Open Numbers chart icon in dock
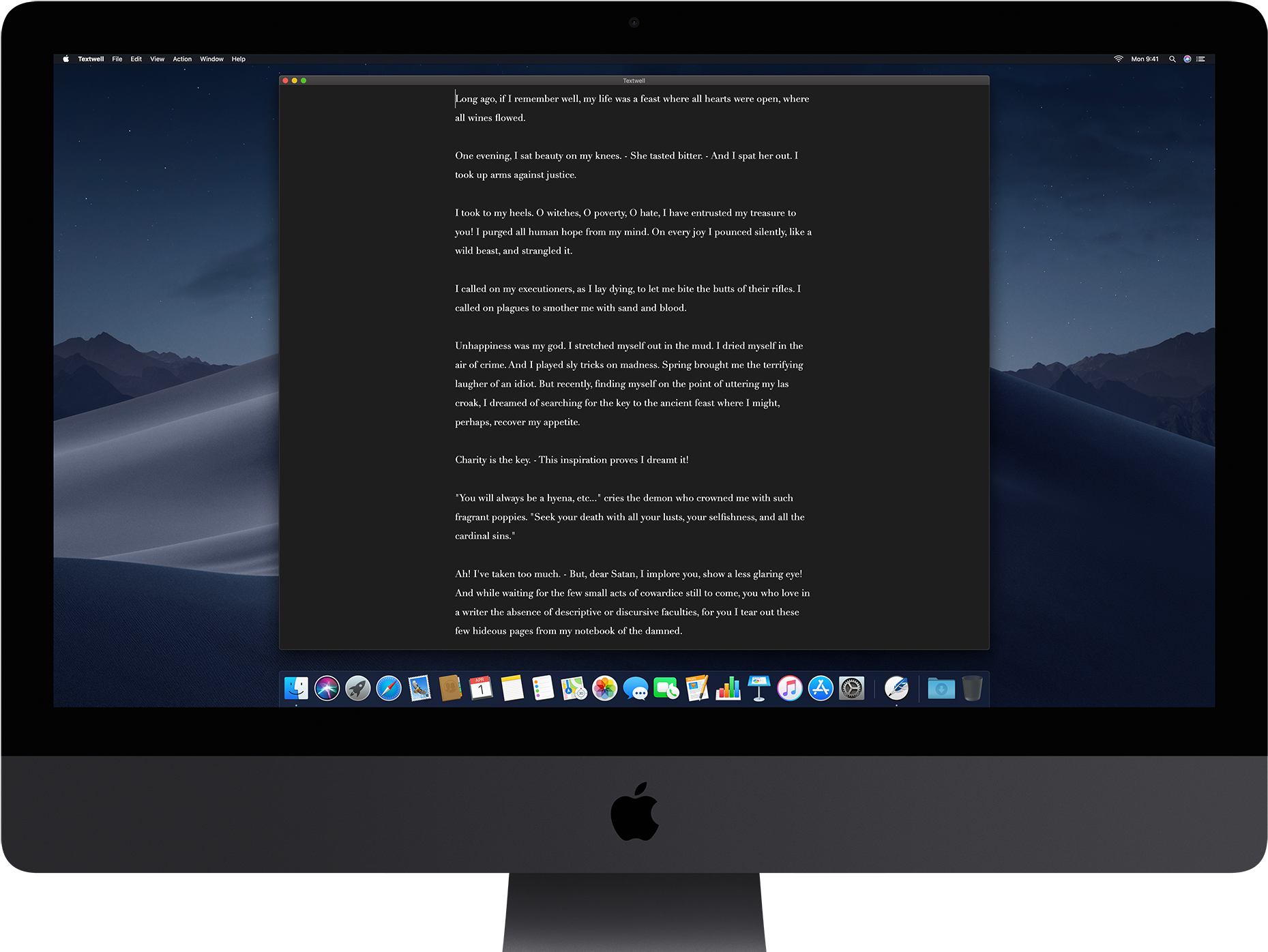Viewport: 1268px width, 952px height. pos(728,688)
